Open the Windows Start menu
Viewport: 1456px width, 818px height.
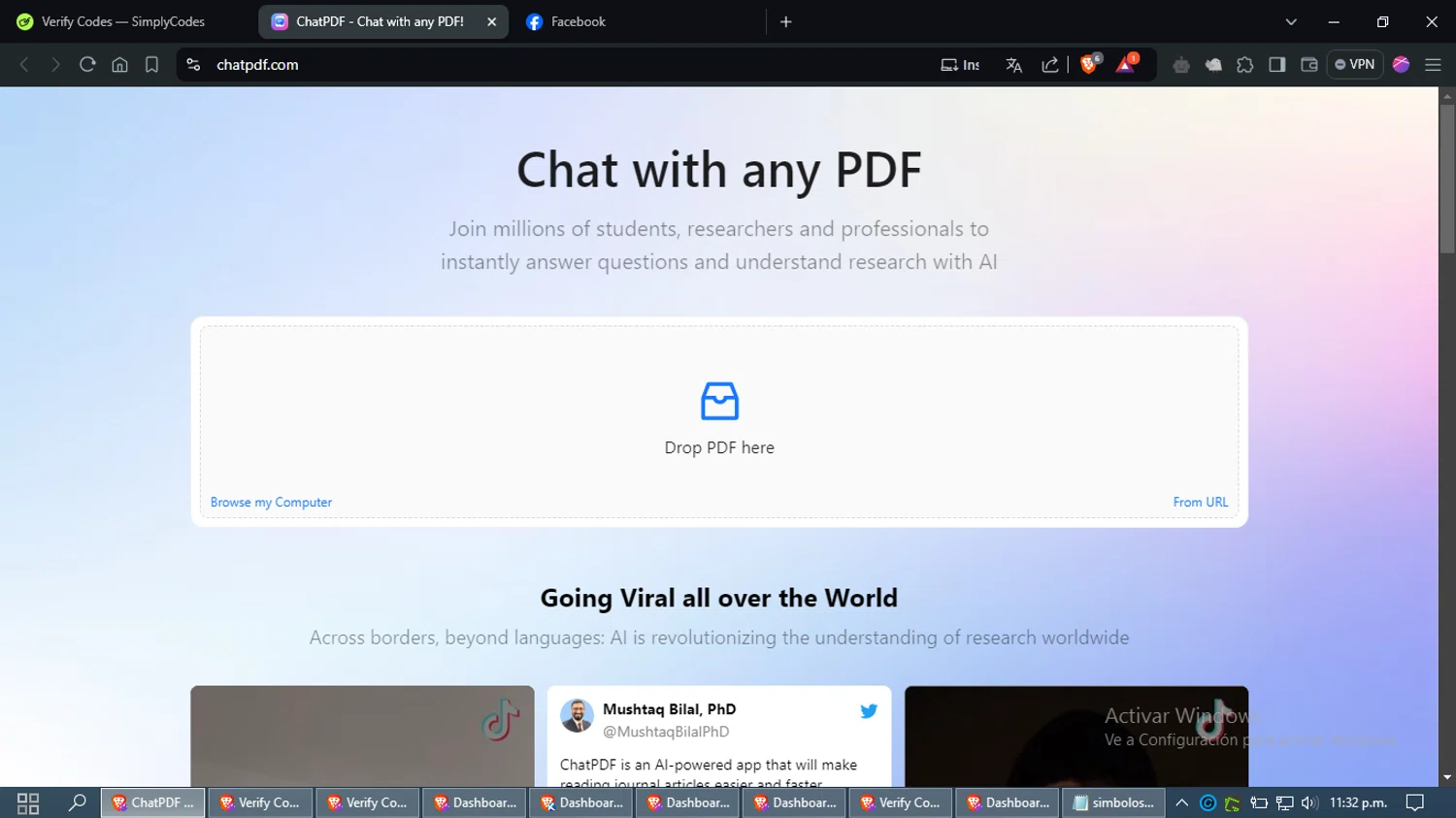pos(28,802)
